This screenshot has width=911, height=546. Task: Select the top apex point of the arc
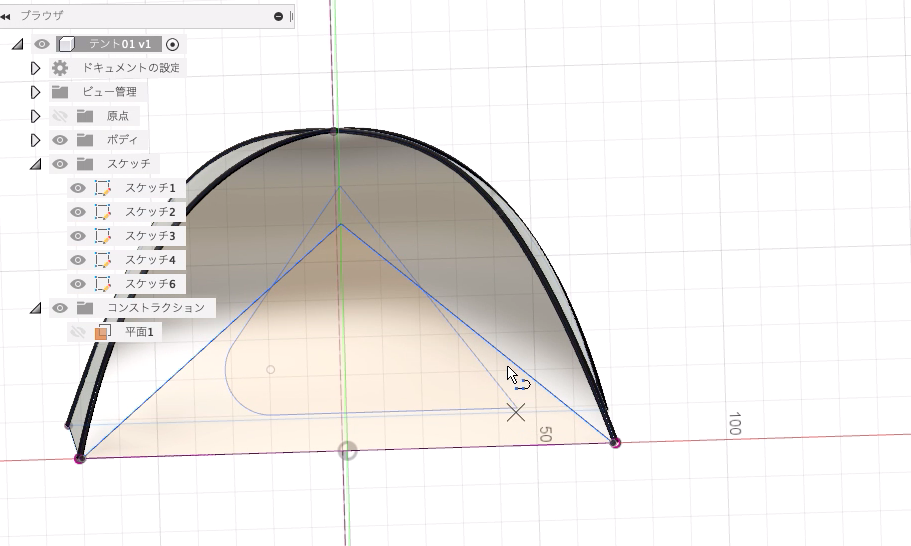(333, 131)
